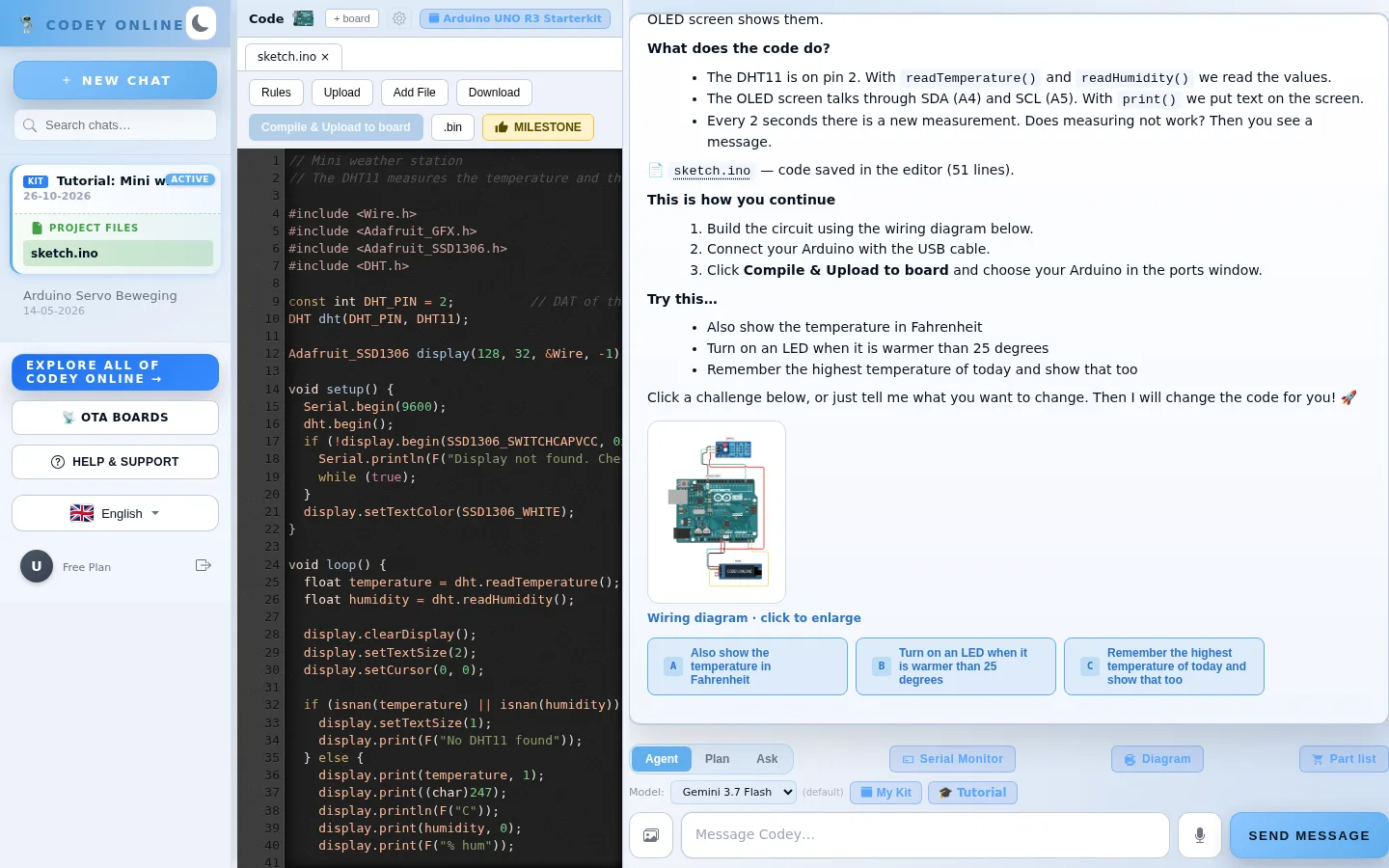Switch to Agent mode

662,759
